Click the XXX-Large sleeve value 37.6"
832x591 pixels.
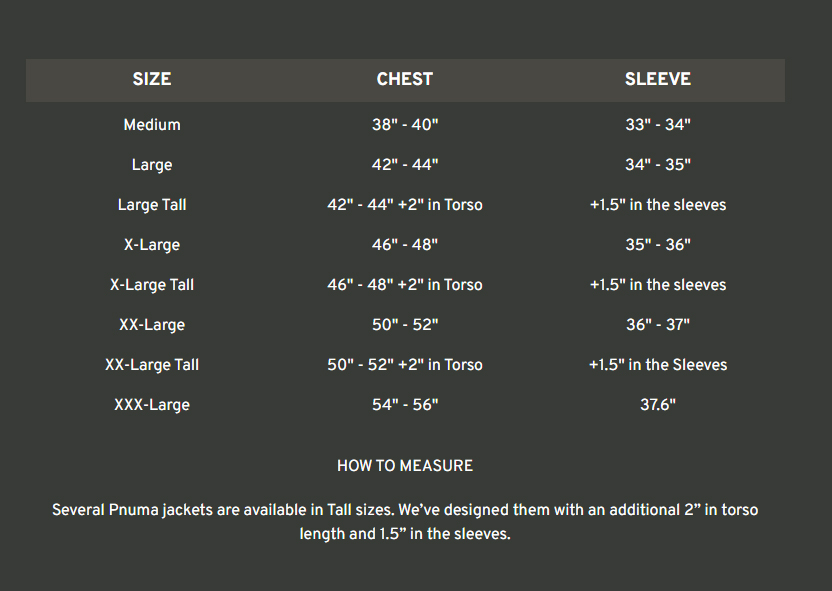[658, 405]
